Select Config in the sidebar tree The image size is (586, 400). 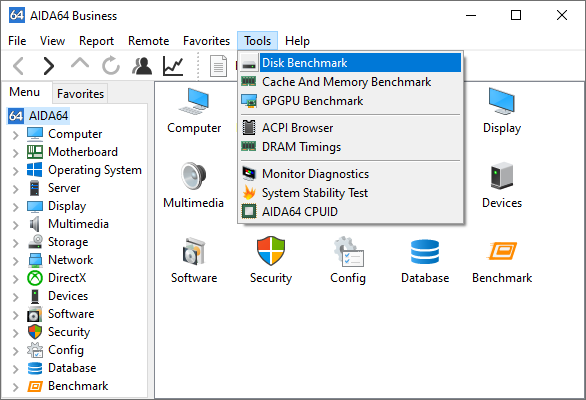[56, 350]
